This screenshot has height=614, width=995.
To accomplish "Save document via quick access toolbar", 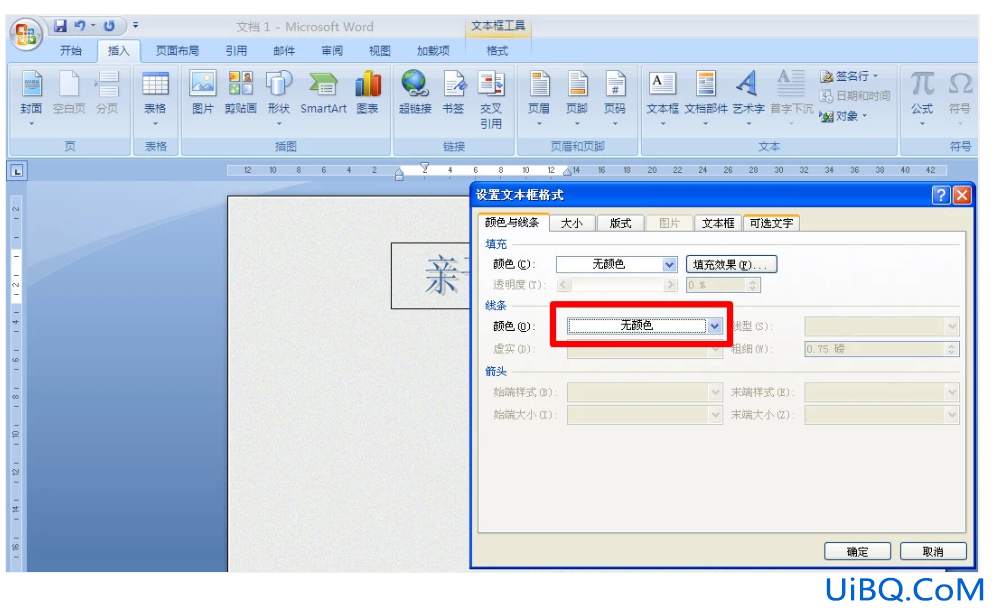I will click(60, 26).
